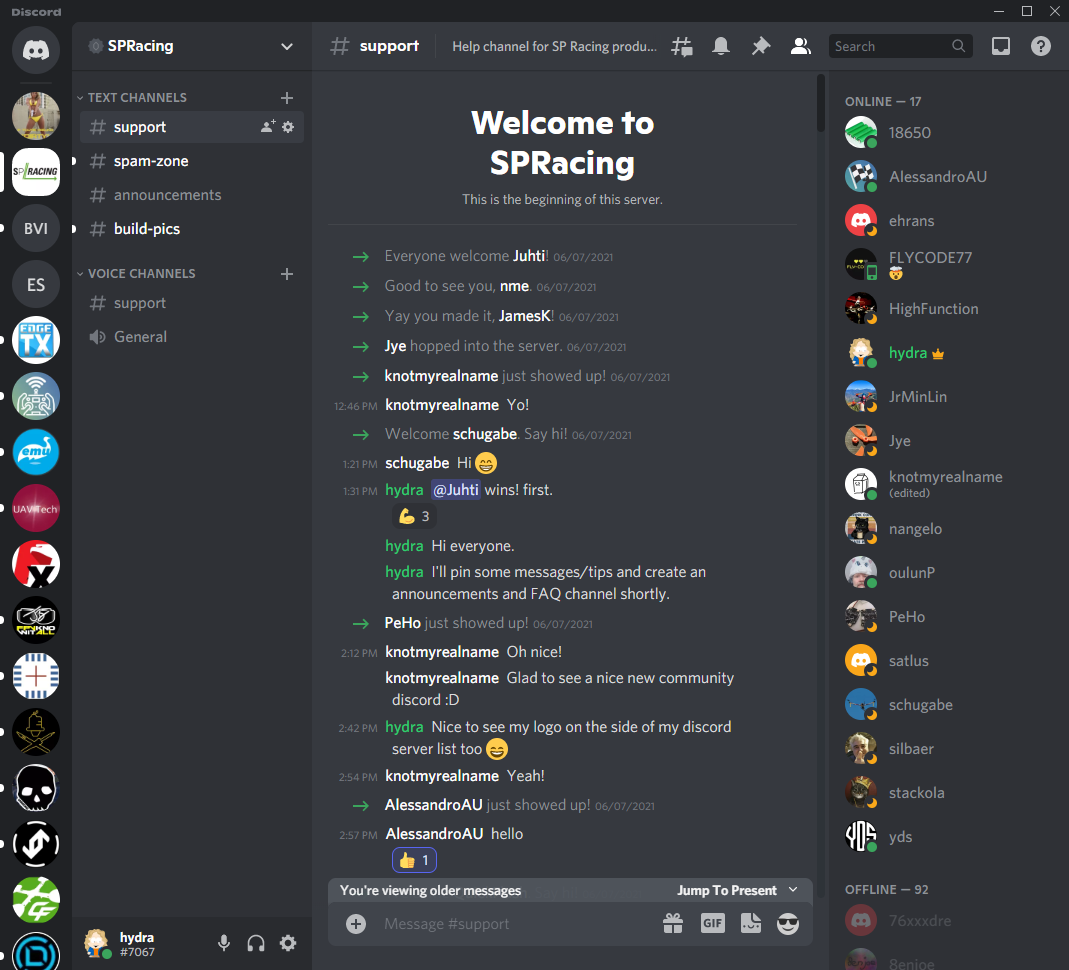
Task: Open member HighFunction profile
Action: point(946,309)
